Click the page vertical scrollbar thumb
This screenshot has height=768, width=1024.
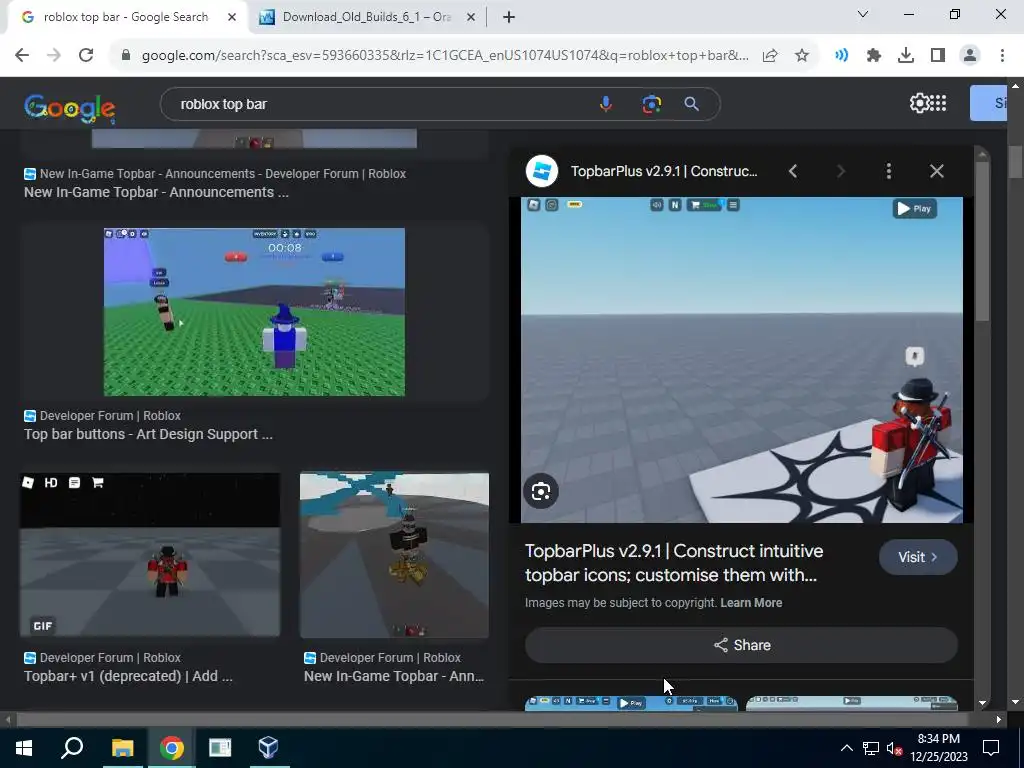pyautogui.click(x=1015, y=161)
